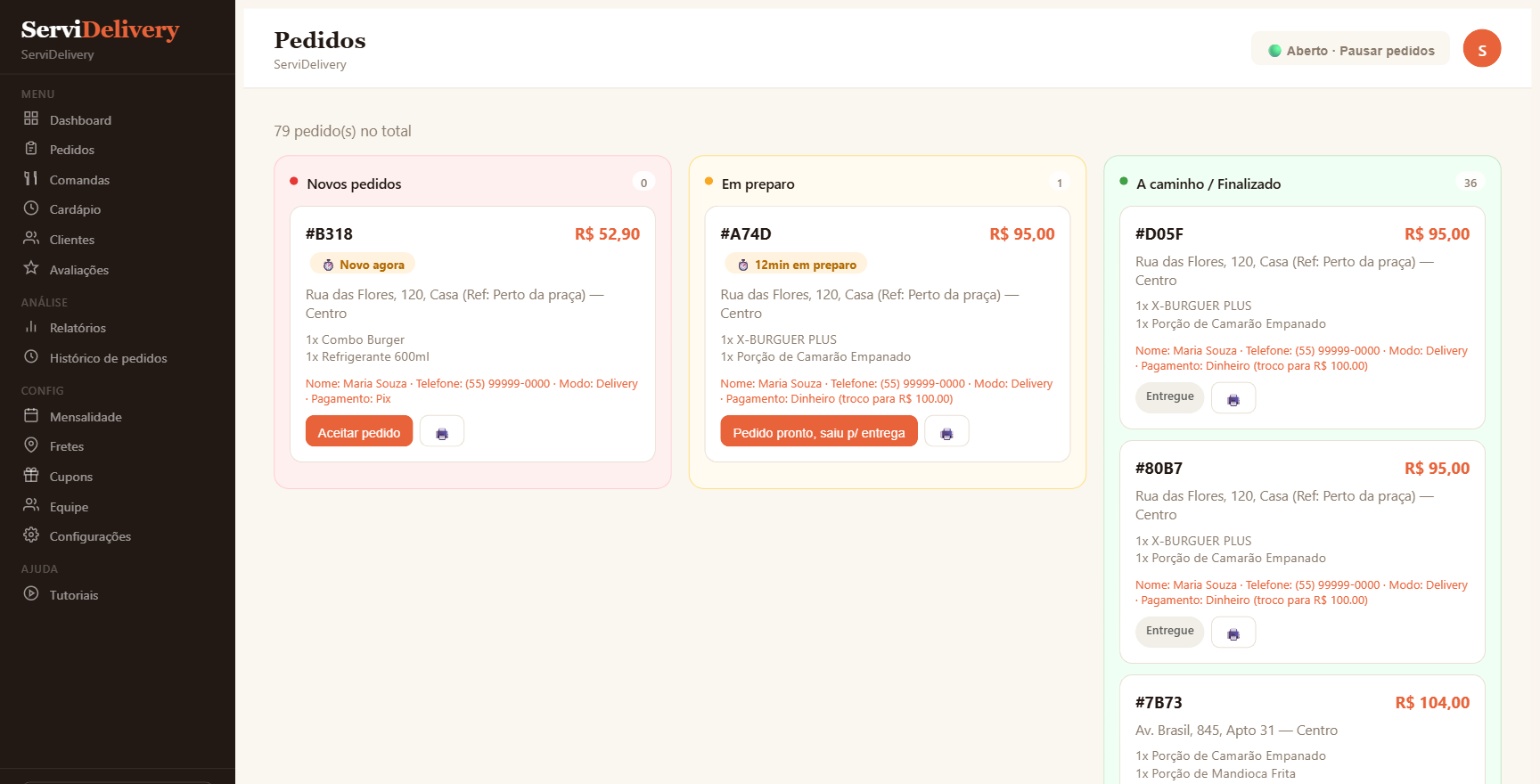Click Entregue button on order #D05F
The height and width of the screenshot is (784, 1540).
pos(1169,397)
